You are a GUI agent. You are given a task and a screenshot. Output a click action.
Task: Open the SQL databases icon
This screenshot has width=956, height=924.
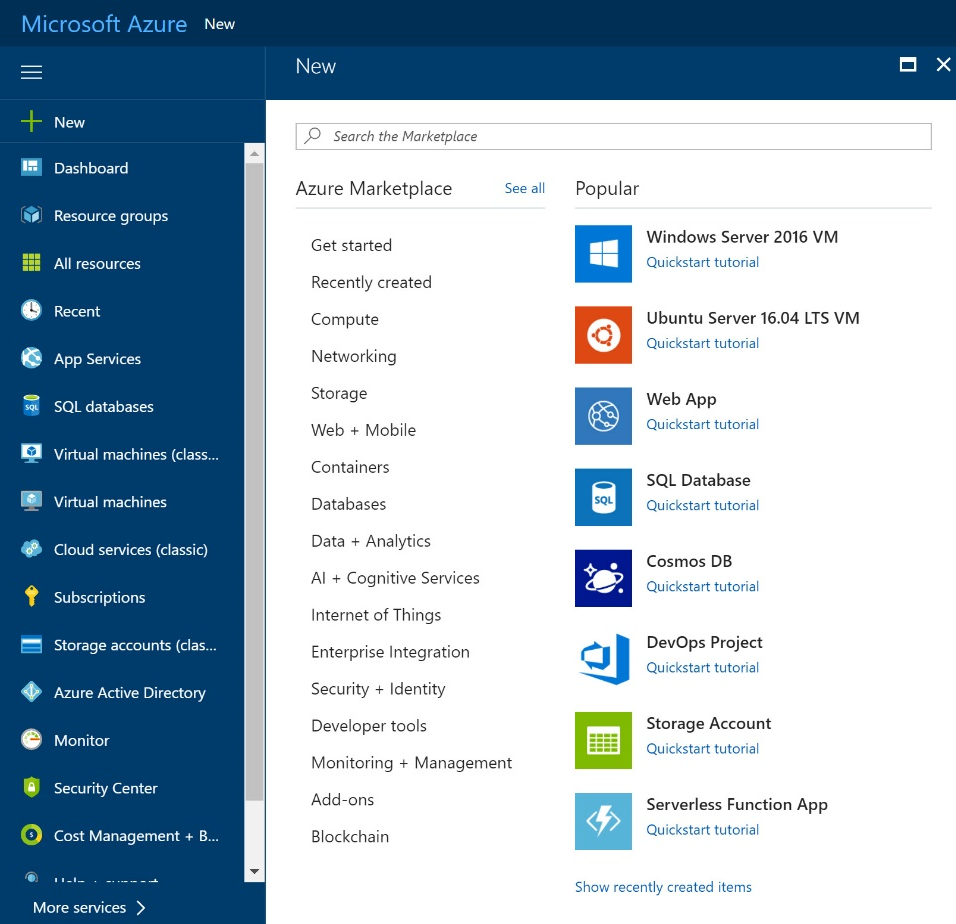coord(31,405)
